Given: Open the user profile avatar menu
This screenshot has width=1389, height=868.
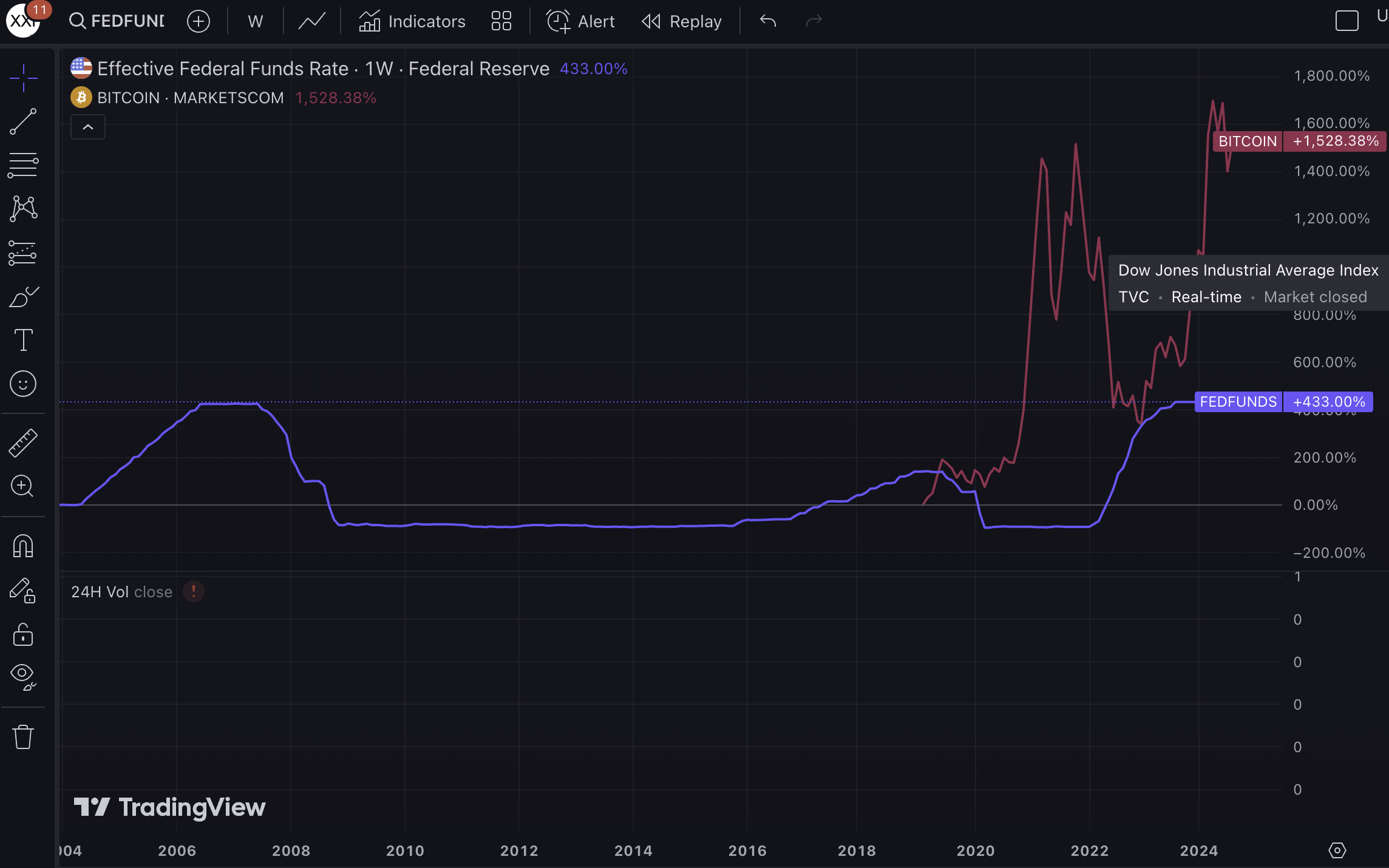Looking at the screenshot, I should pyautogui.click(x=22, y=21).
